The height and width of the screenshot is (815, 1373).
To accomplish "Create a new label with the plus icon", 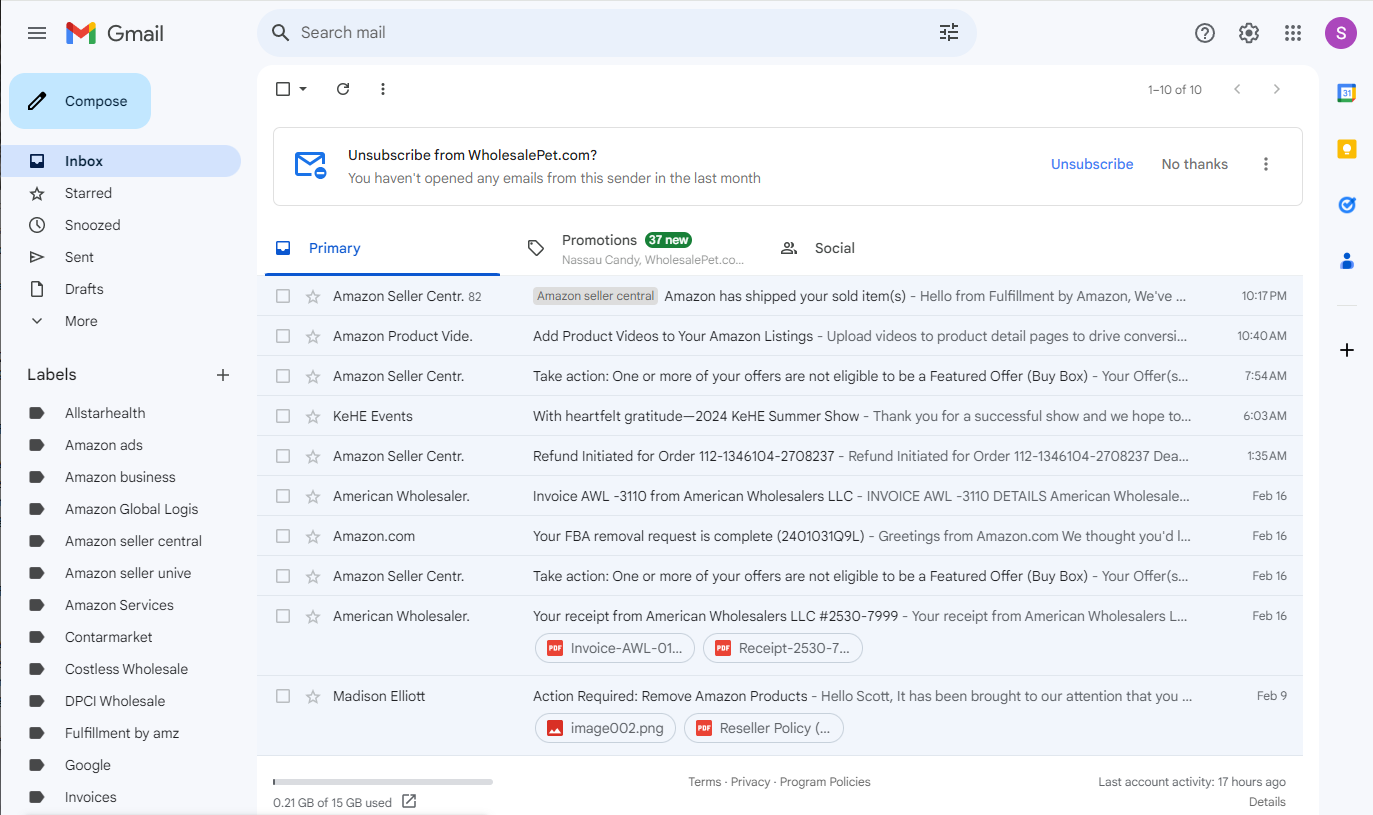I will 223,375.
